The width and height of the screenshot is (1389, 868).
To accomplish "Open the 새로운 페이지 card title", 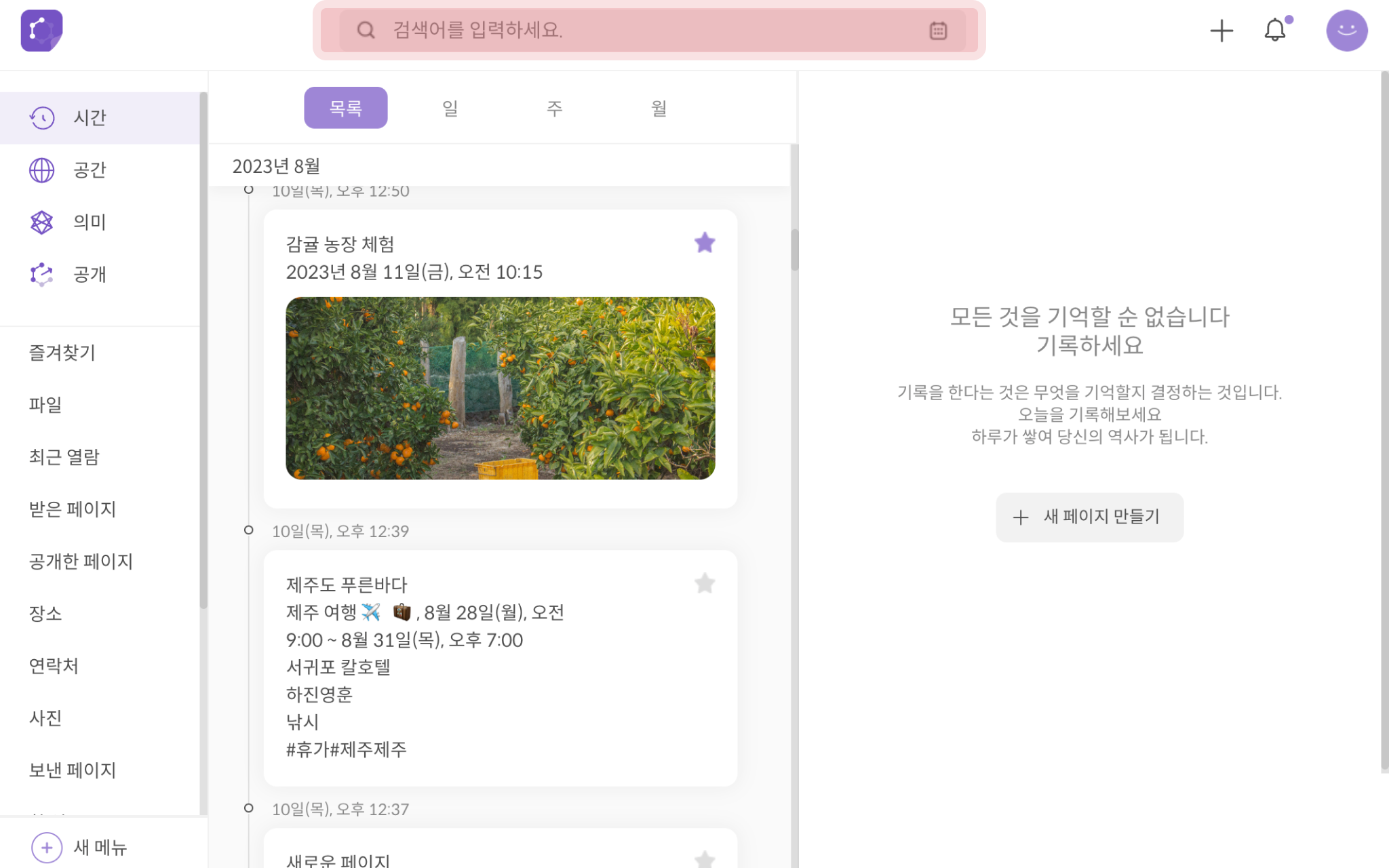I will tap(338, 860).
